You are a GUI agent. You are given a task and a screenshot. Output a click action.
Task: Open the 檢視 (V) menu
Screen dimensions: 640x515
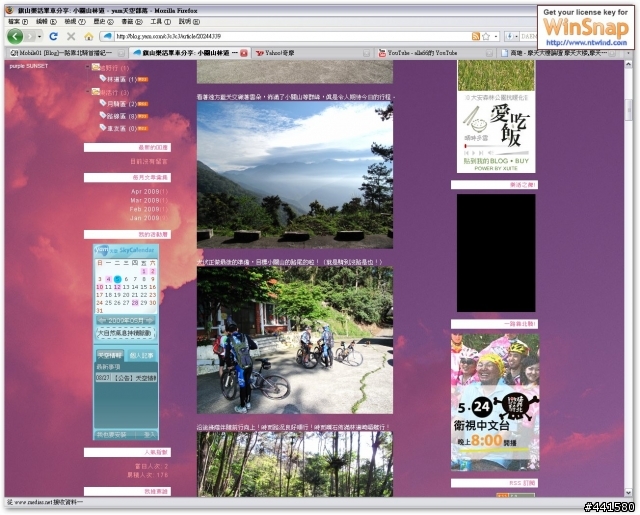click(75, 22)
